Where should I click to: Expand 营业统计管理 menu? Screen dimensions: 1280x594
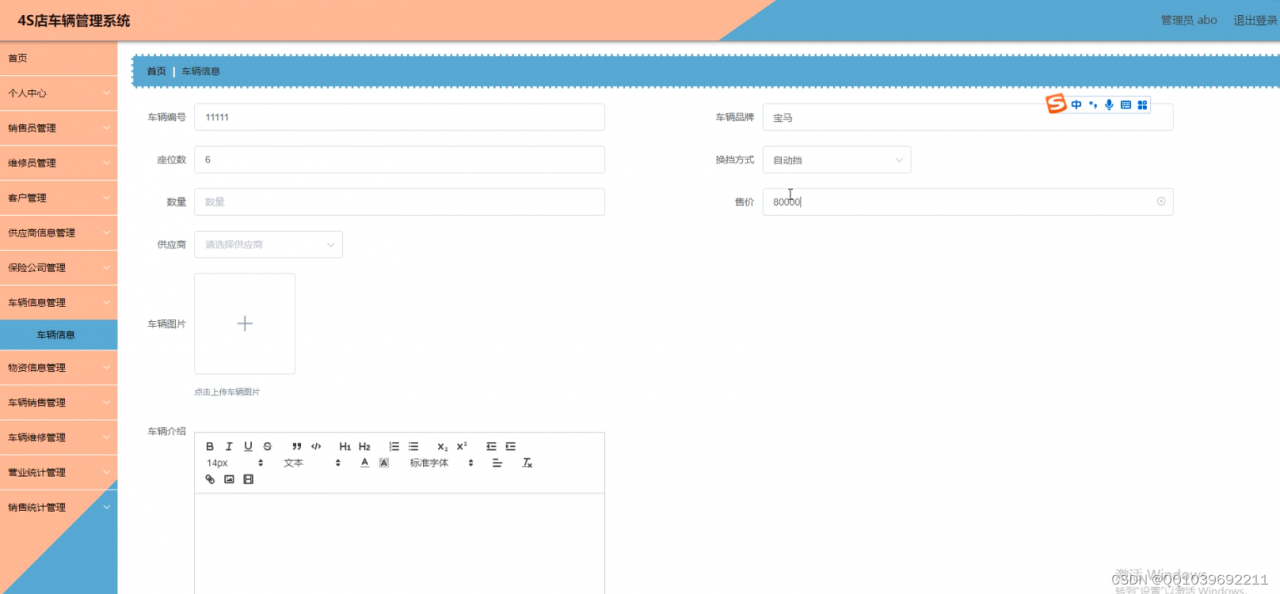pyautogui.click(x=58, y=472)
